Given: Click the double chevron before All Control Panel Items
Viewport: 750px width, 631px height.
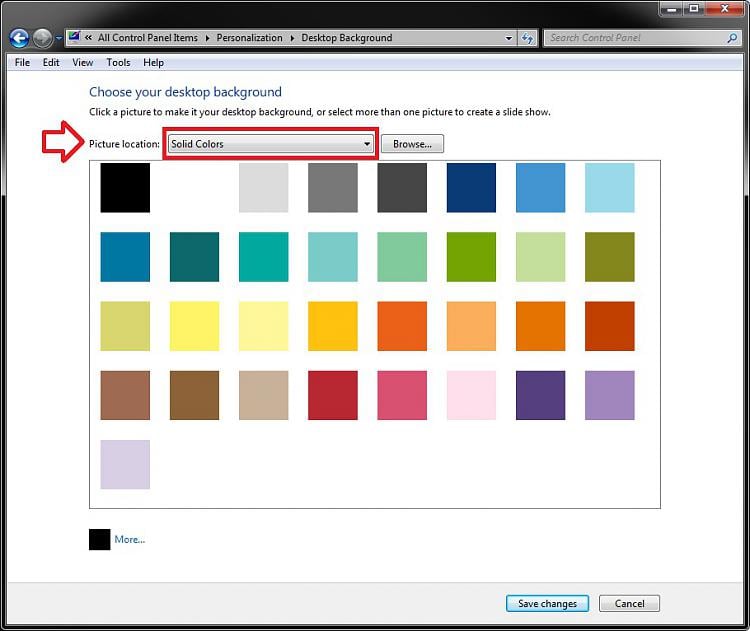Looking at the screenshot, I should [88, 37].
